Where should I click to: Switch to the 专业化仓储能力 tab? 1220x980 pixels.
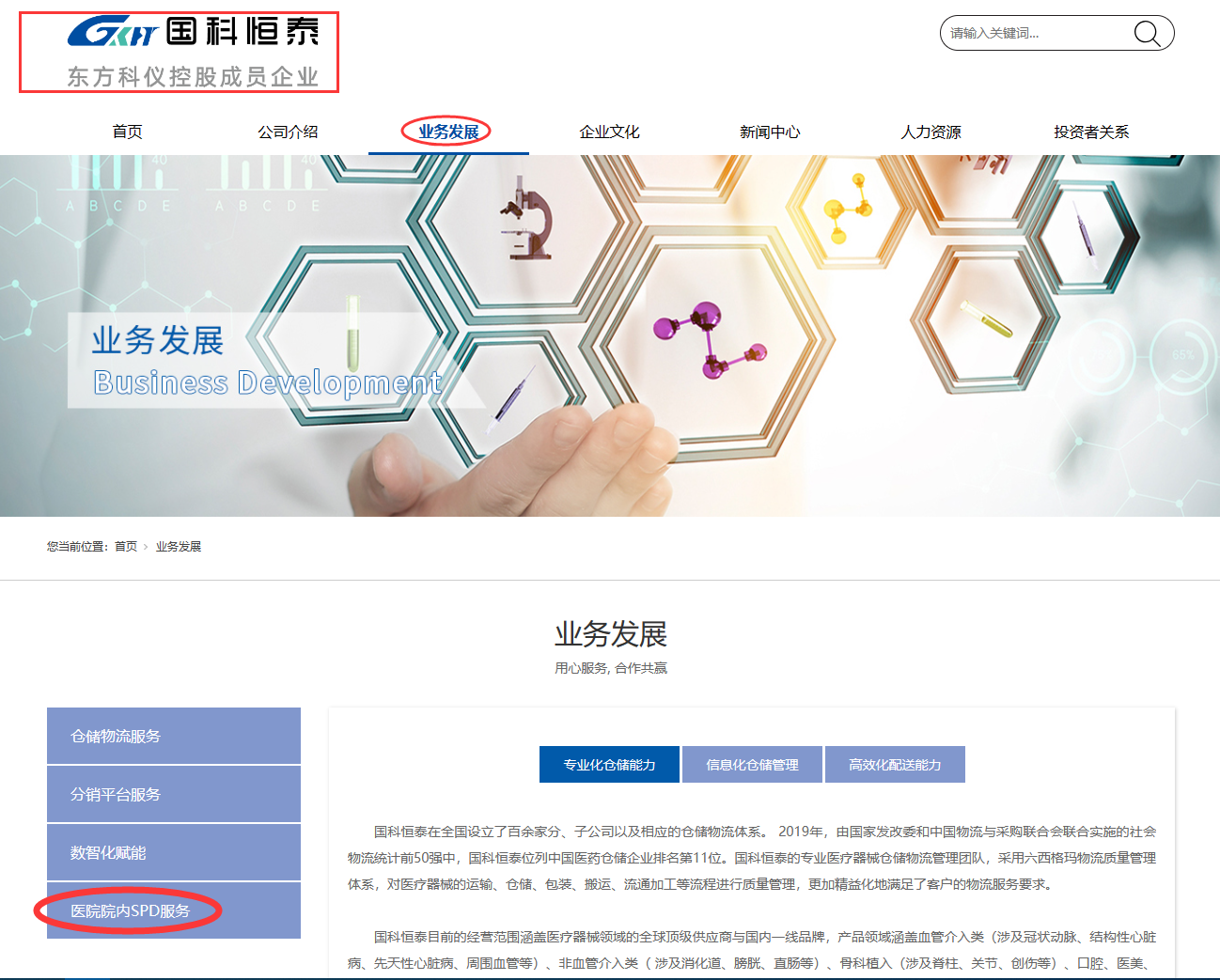pos(608,764)
